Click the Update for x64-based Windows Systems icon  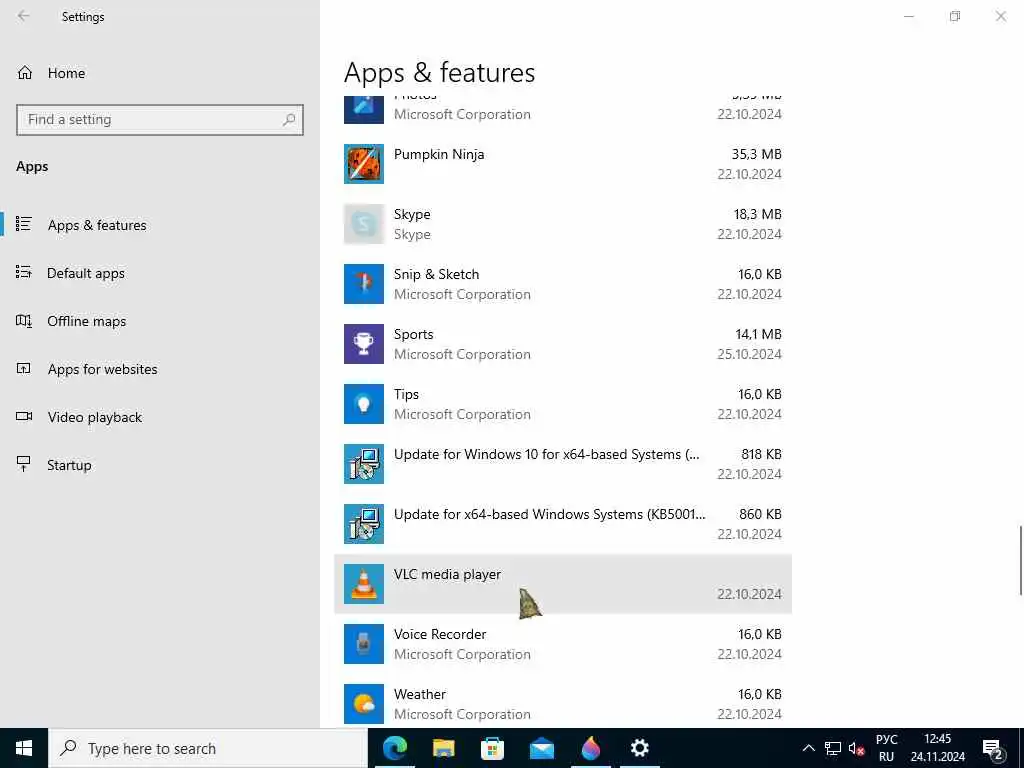click(364, 524)
